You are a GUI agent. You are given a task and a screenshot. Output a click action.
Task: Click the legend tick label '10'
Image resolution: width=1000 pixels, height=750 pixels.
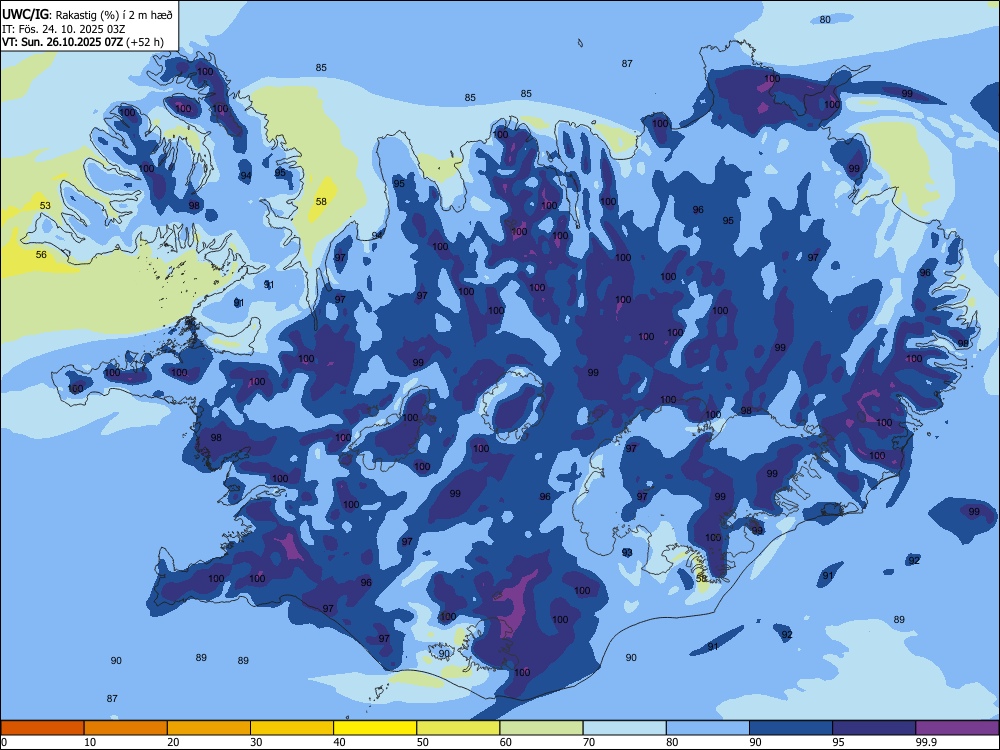point(90,742)
